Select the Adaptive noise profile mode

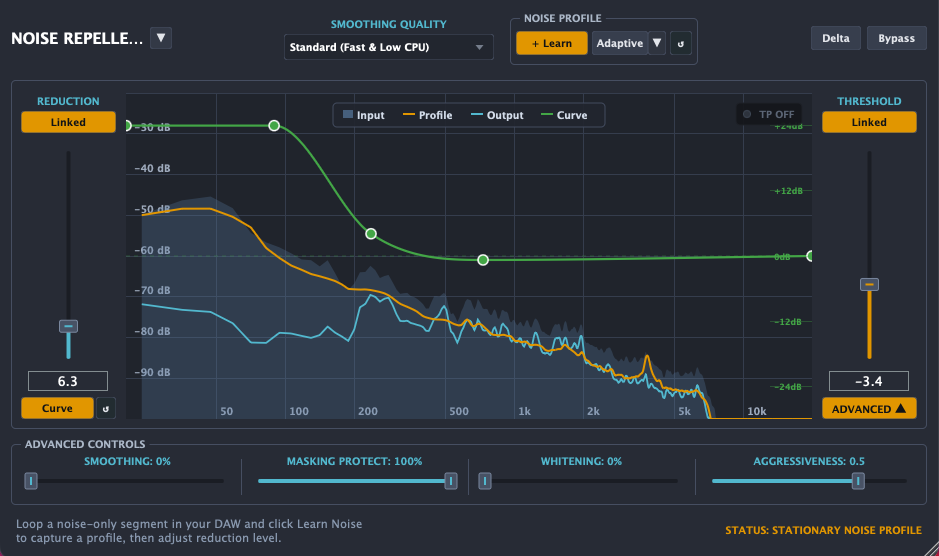pos(620,43)
